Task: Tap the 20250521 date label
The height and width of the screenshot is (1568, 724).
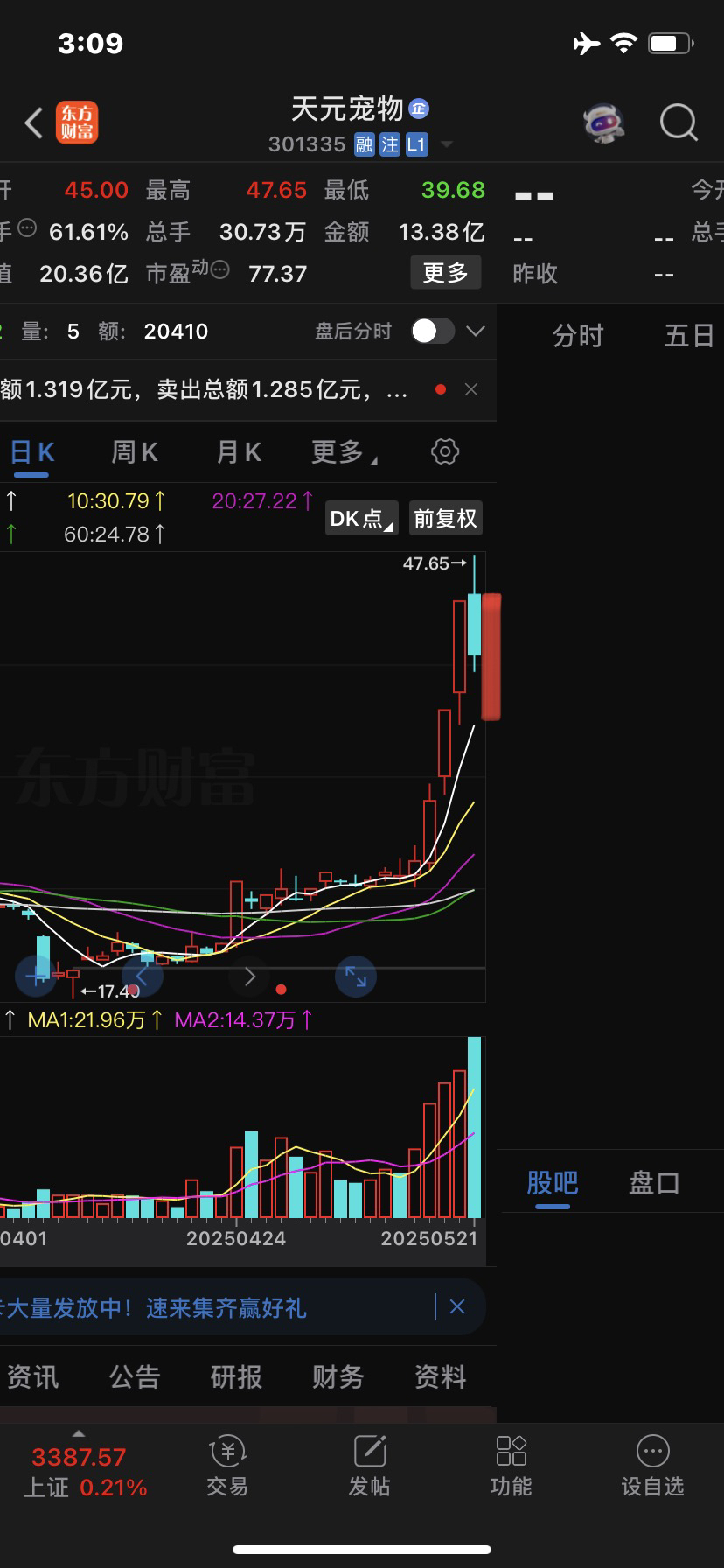Action: [x=429, y=1238]
